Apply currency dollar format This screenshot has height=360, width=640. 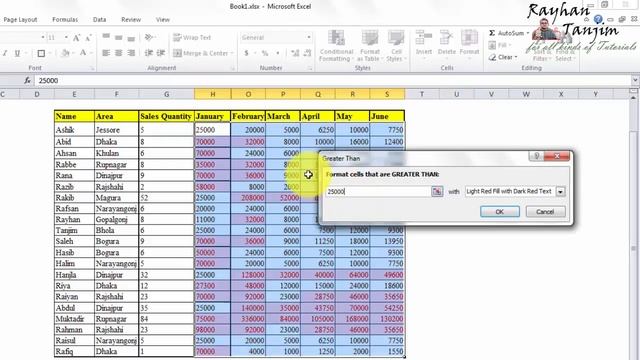(246, 53)
